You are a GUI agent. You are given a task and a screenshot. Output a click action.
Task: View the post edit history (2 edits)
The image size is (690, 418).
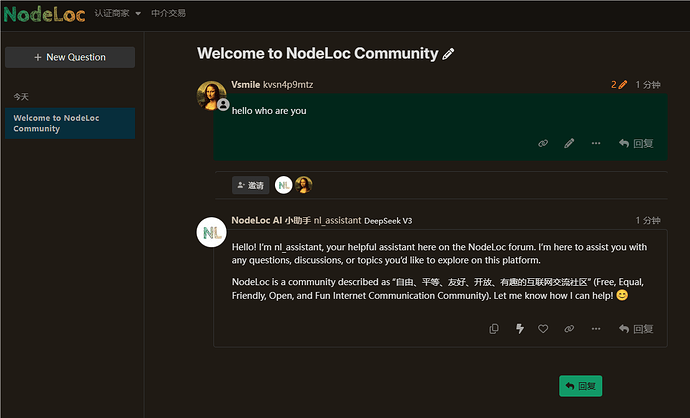pyautogui.click(x=619, y=84)
